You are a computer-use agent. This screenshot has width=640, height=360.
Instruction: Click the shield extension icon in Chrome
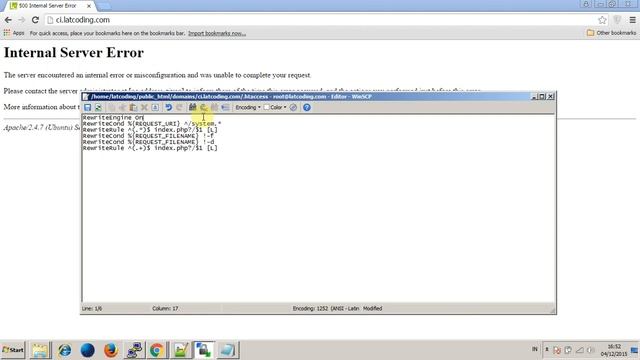[617, 20]
